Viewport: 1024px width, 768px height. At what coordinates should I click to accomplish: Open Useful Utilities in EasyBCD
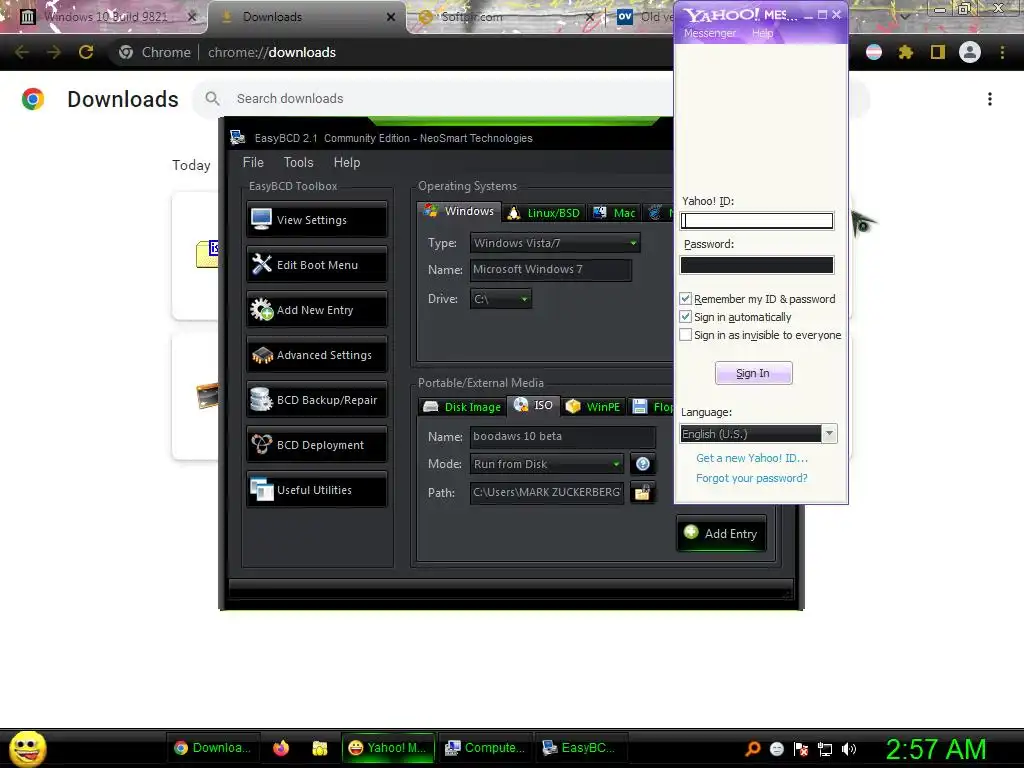tap(317, 490)
